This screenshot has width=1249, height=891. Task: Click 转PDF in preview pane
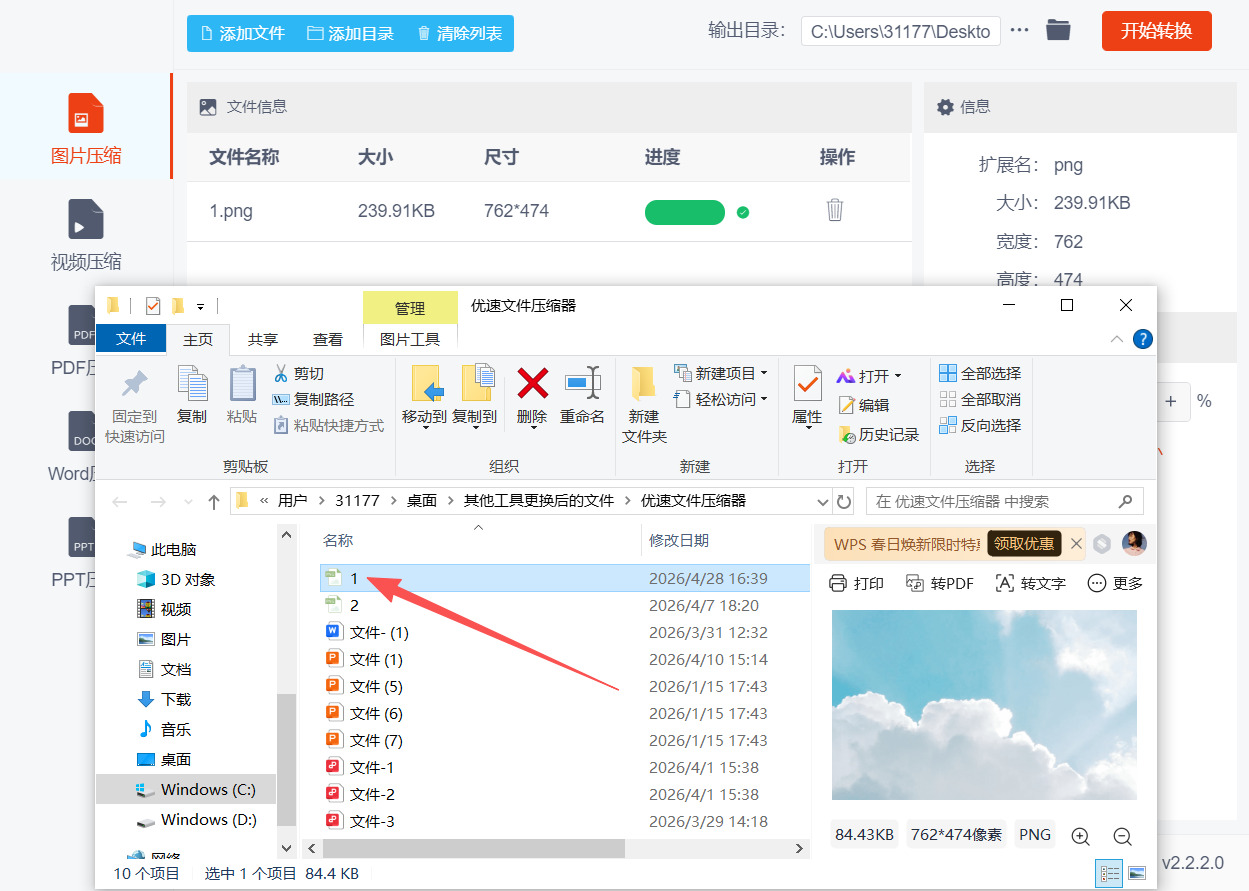(939, 583)
